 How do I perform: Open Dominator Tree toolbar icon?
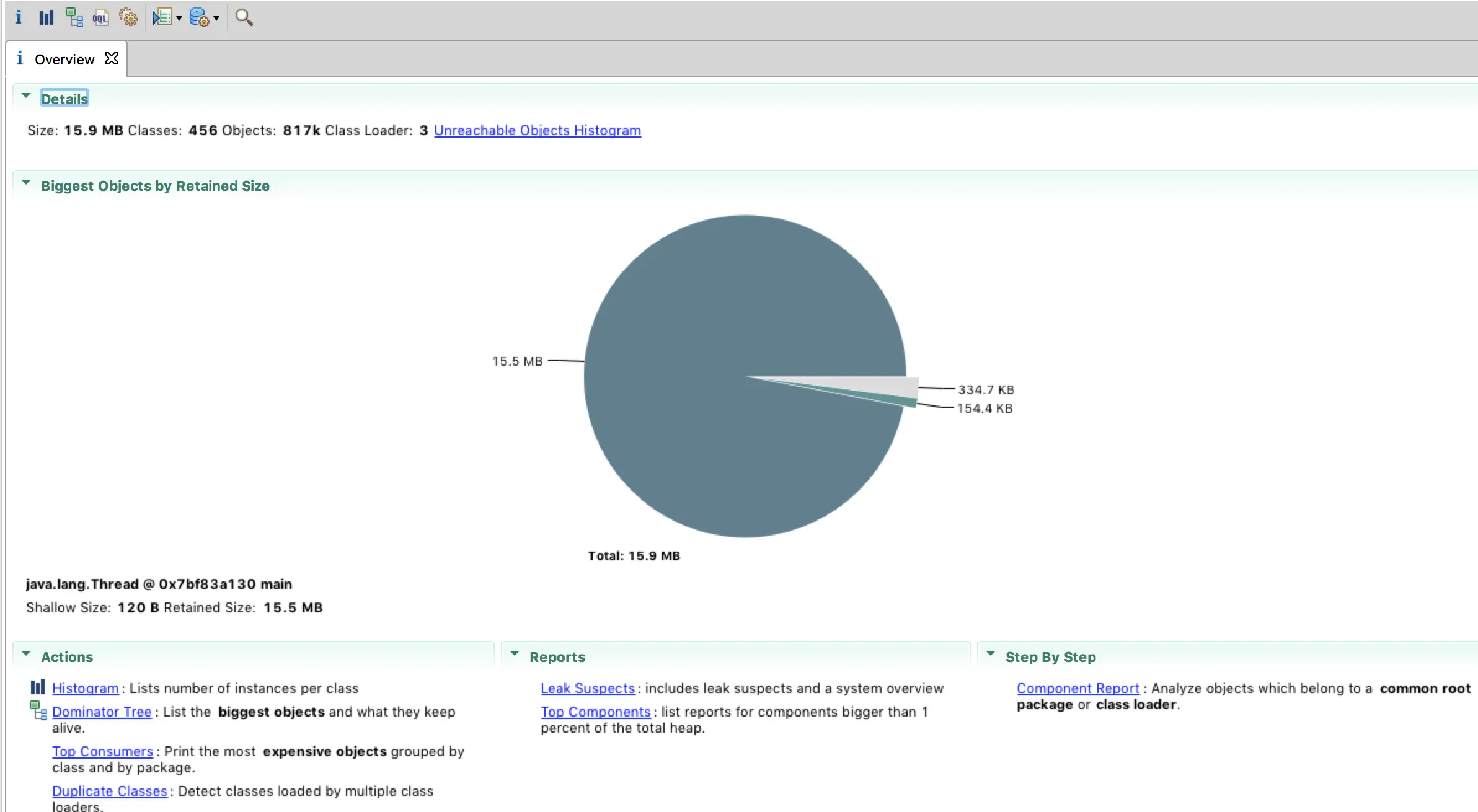click(x=74, y=17)
